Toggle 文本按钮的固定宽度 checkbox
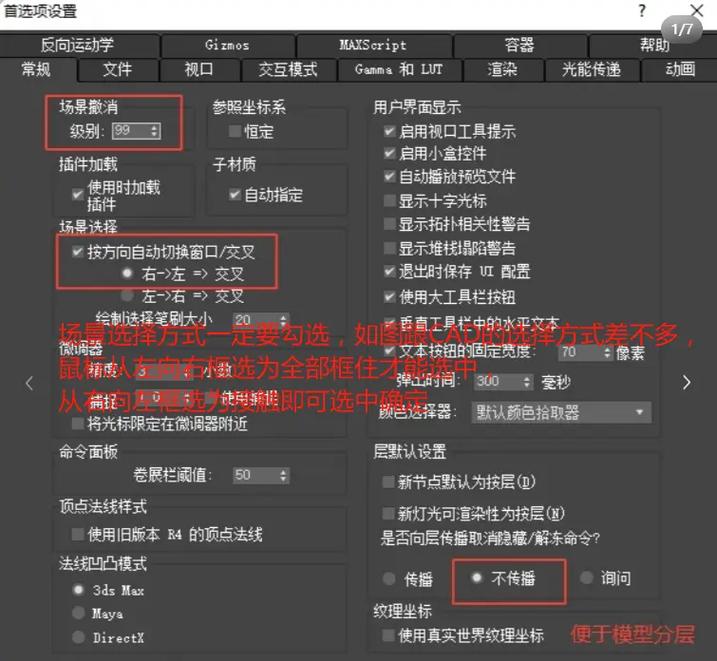Image resolution: width=717 pixels, height=661 pixels. [390, 351]
